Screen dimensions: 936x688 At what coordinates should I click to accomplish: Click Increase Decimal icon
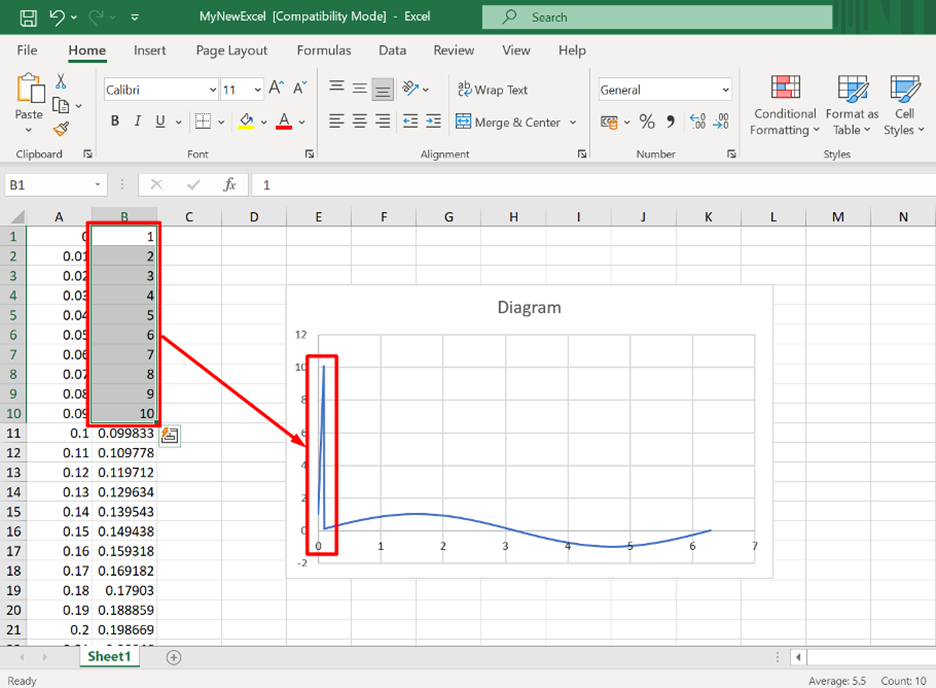(698, 121)
